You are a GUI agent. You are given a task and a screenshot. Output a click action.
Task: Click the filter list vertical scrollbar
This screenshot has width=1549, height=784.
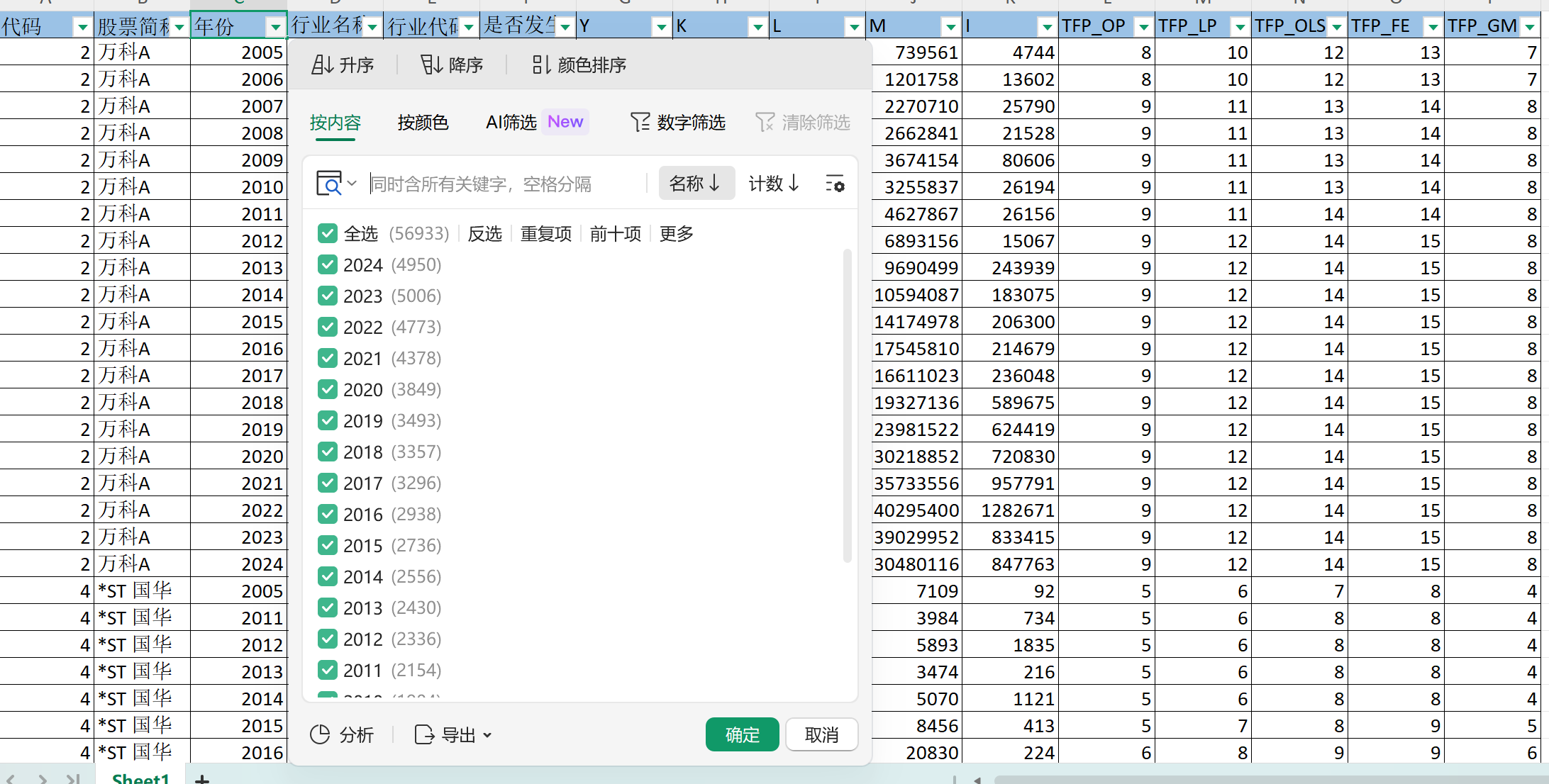847,404
